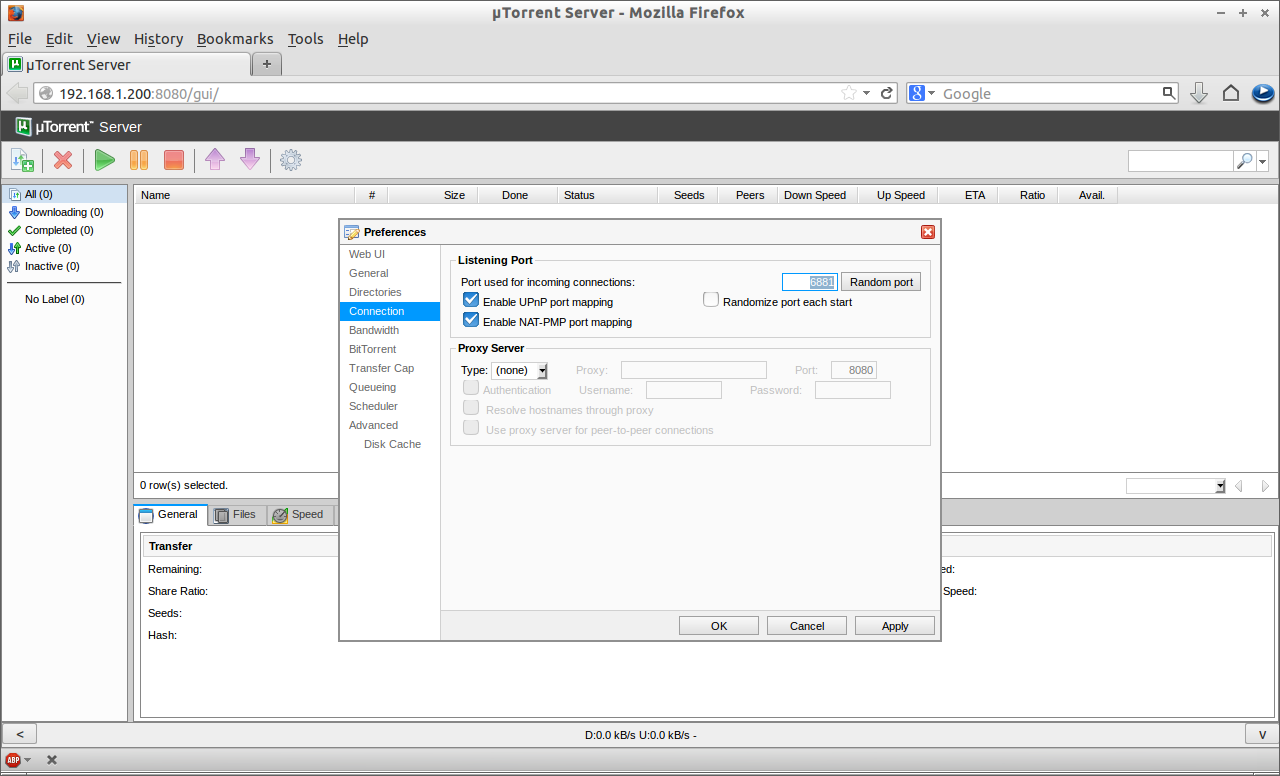
Task: Toggle Enable UPnP port mapping checkbox
Action: pos(471,300)
